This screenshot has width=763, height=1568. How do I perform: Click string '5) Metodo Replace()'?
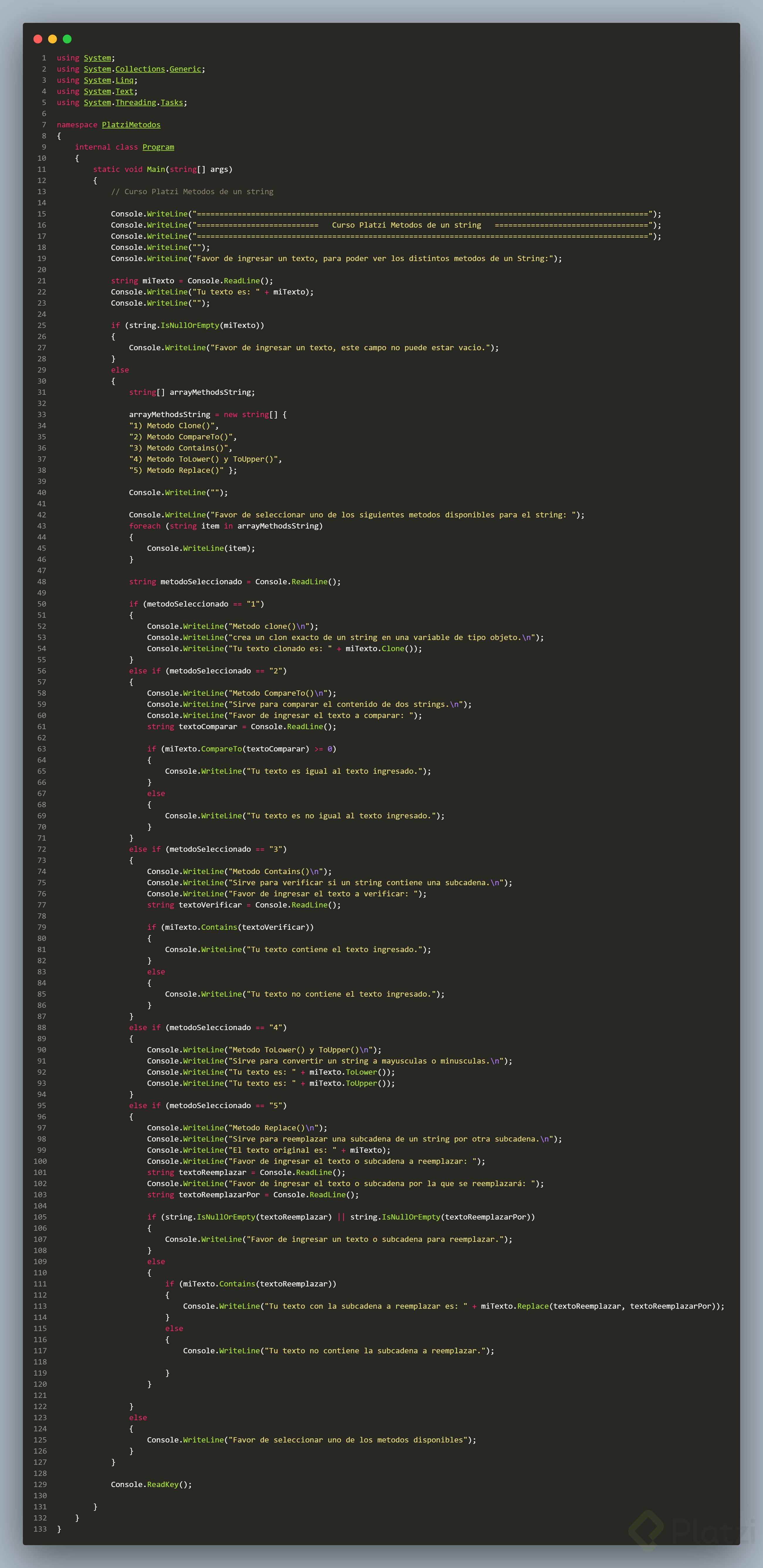click(177, 470)
